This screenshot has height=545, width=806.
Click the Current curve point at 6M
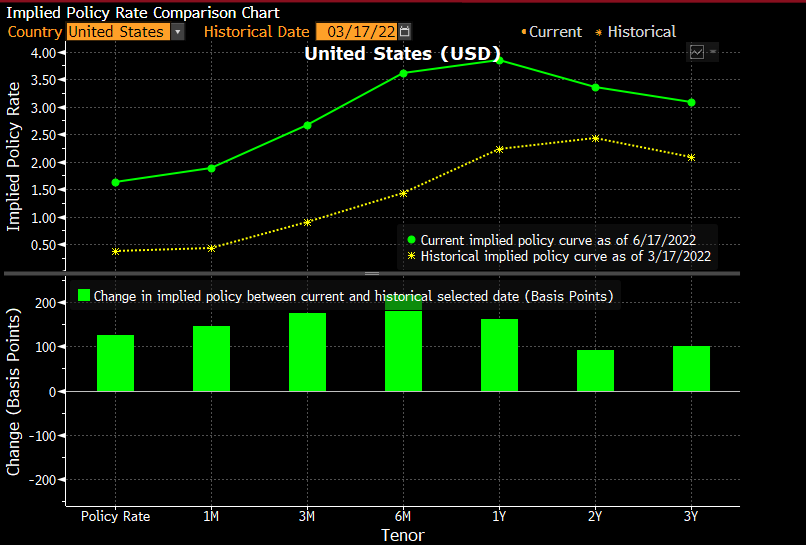click(x=403, y=73)
